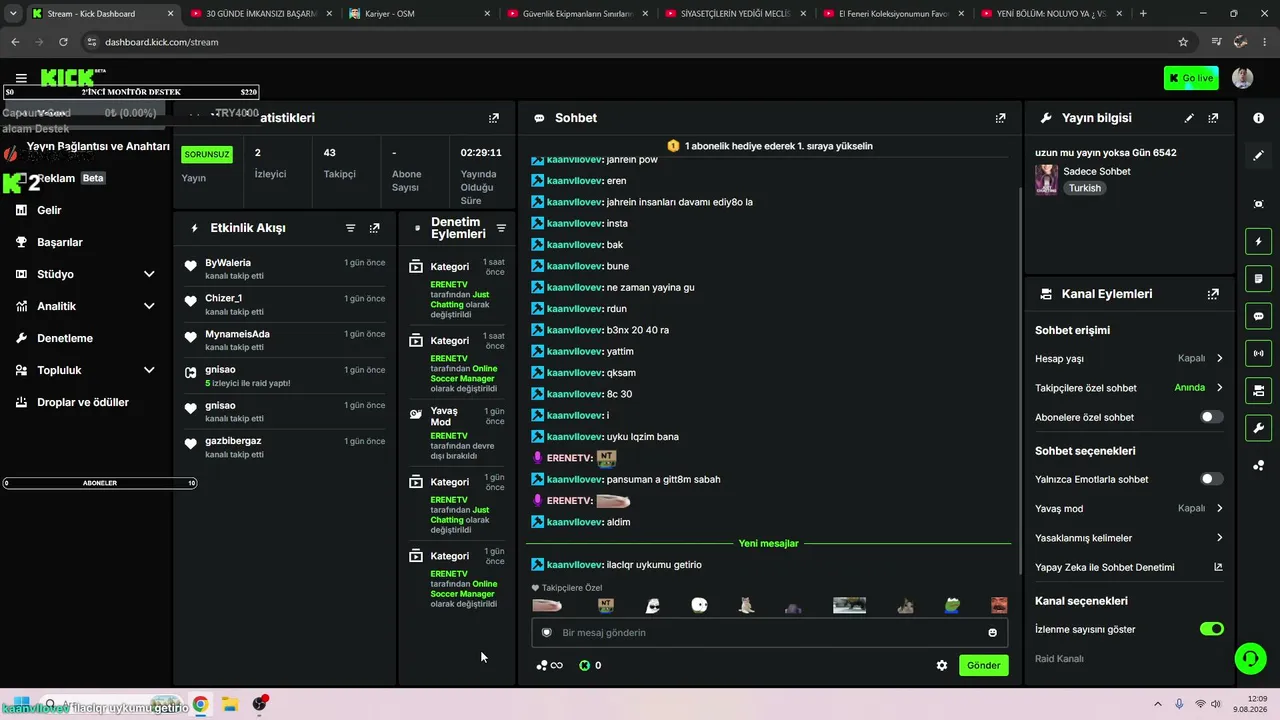This screenshot has height=720, width=1280.
Task: Open the user profile avatar
Action: (x=1243, y=78)
